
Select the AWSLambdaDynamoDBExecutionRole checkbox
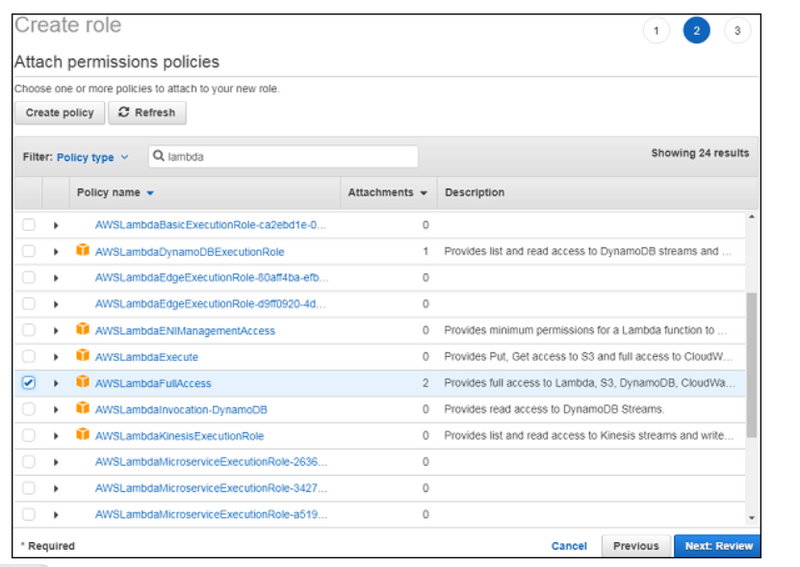click(29, 252)
